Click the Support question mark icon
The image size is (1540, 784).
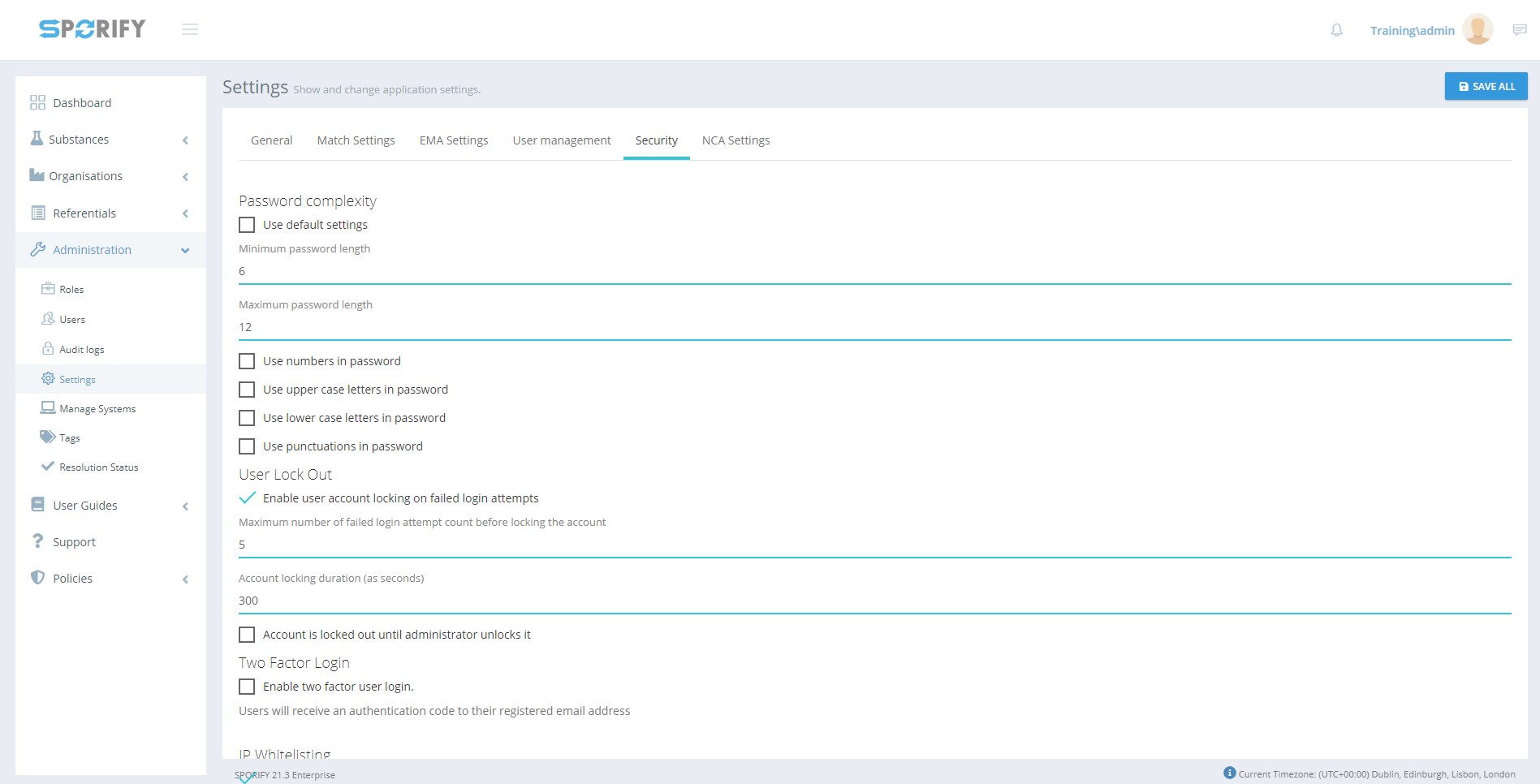point(37,541)
